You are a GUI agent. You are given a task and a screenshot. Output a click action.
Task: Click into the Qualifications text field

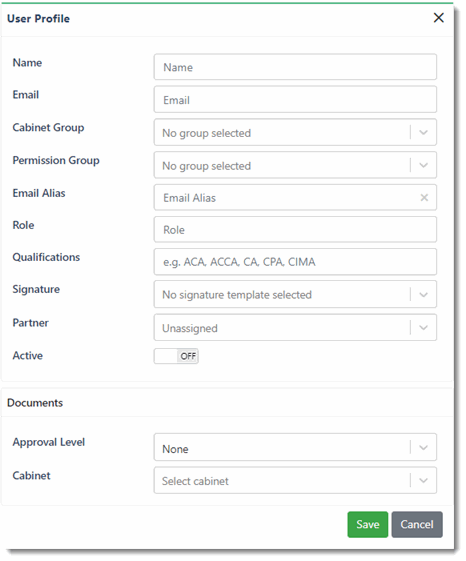295,262
